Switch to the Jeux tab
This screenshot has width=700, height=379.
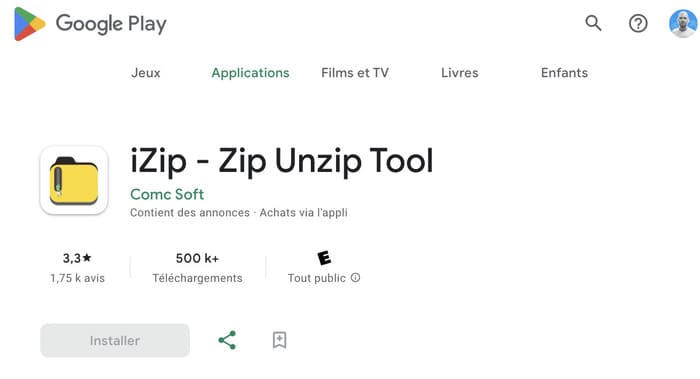[146, 73]
